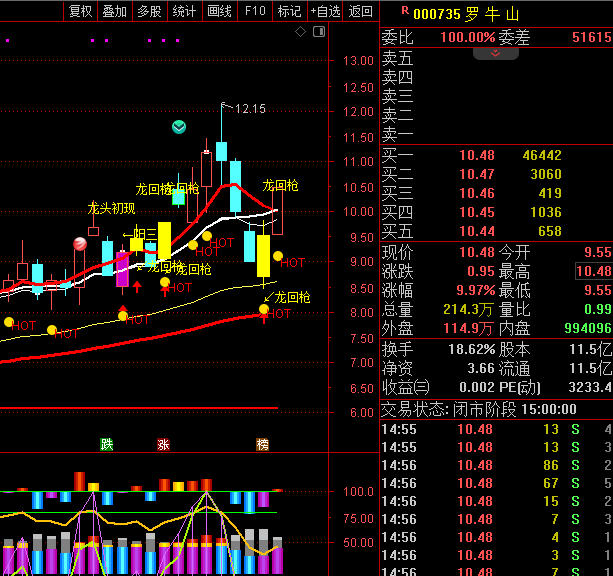Image resolution: width=613 pixels, height=576 pixels.
Task: Open the 复权 price adjustment menu
Action: point(81,11)
